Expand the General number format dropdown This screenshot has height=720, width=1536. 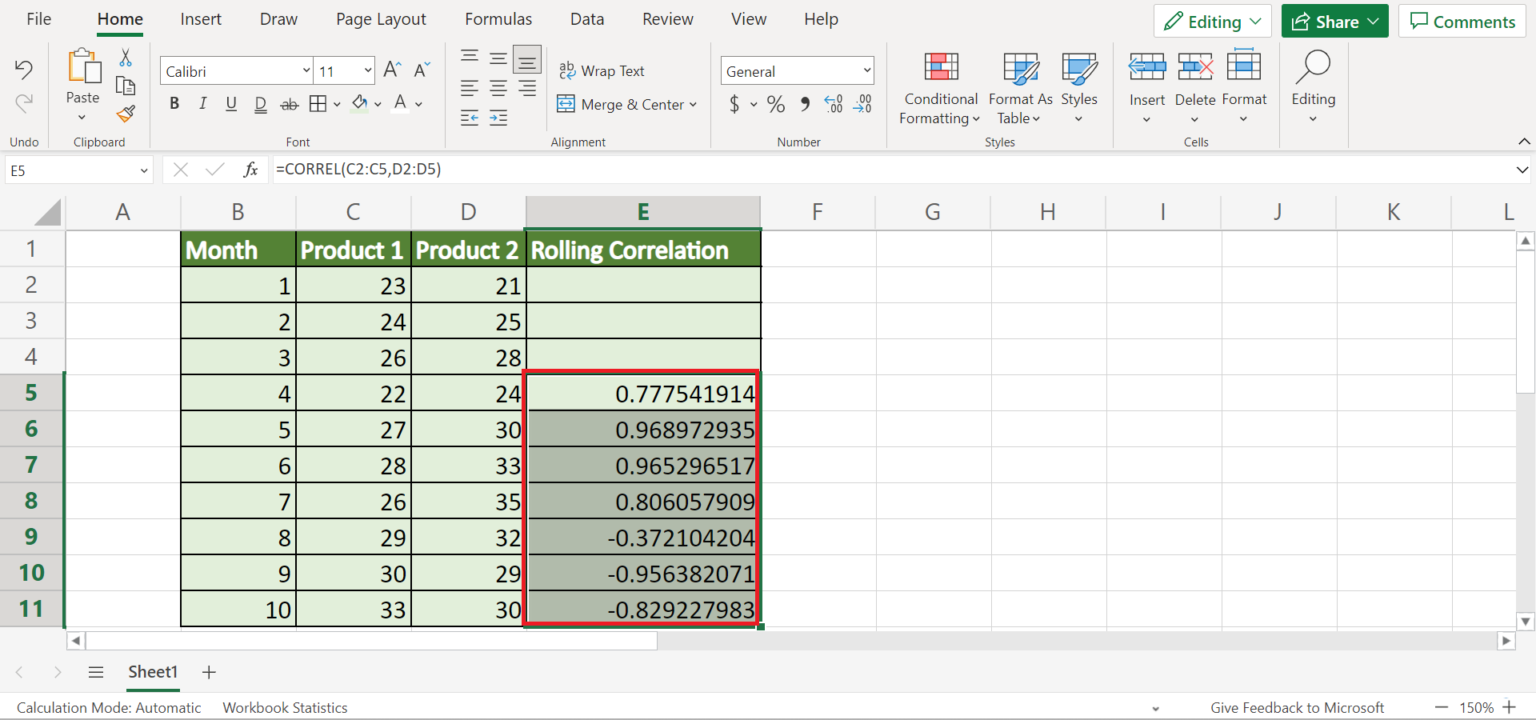pos(865,70)
